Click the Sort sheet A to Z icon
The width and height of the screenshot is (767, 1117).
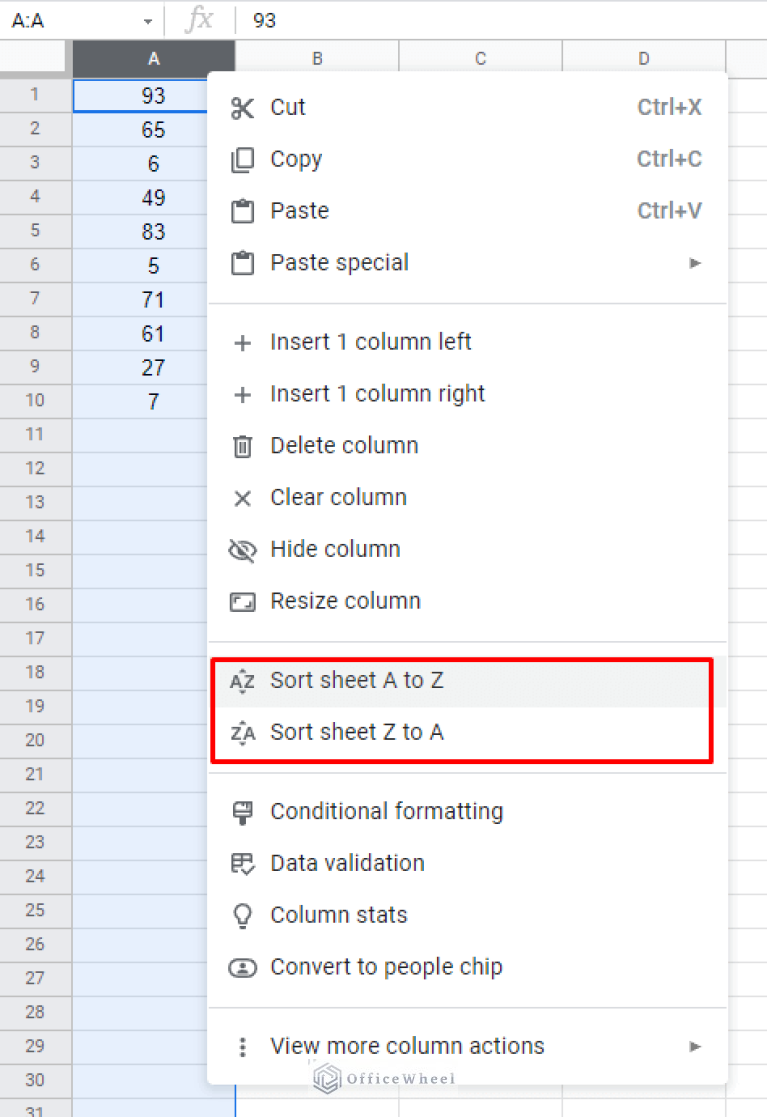click(x=242, y=682)
